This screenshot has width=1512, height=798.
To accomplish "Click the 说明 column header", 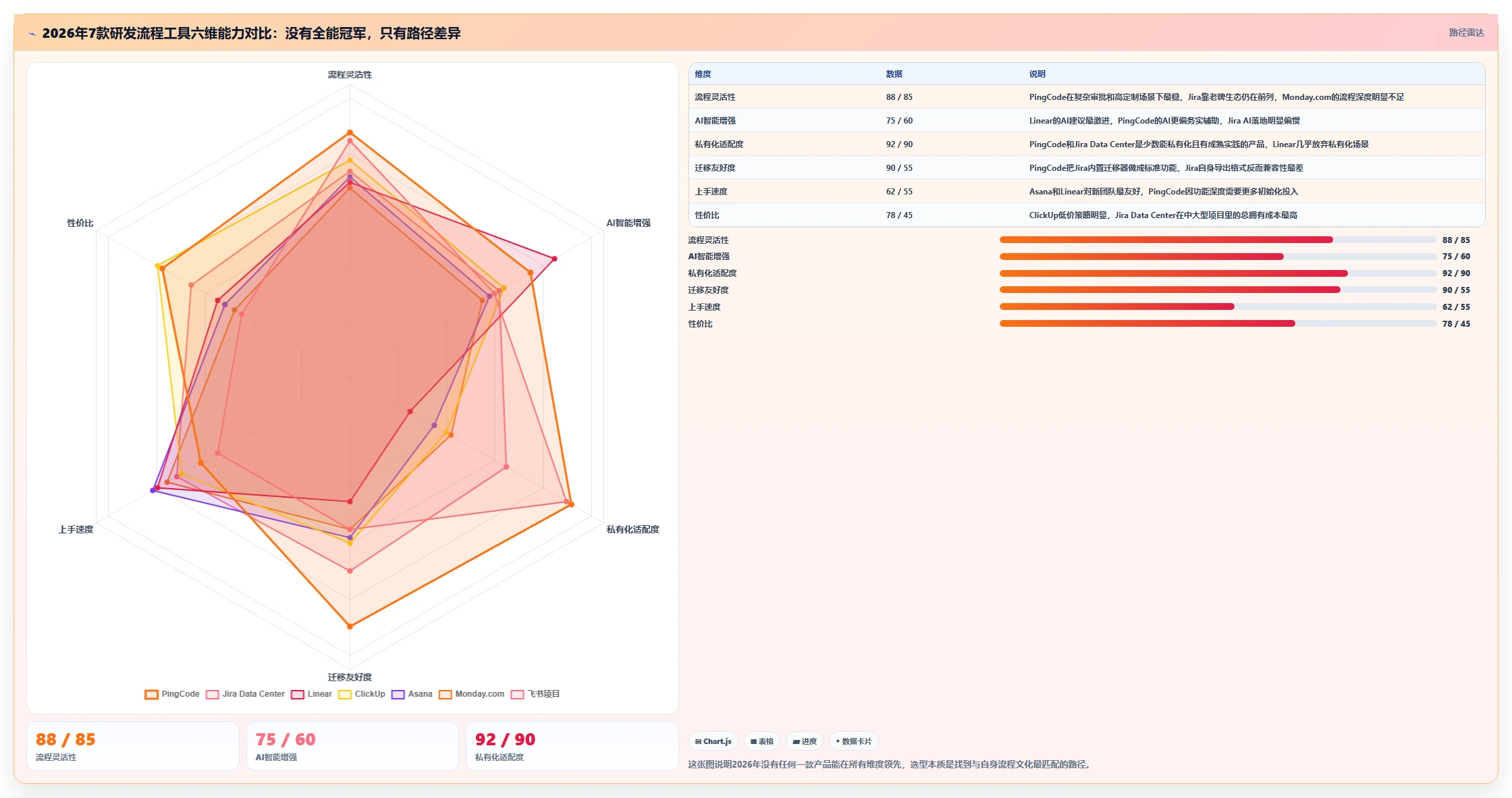I will click(x=1037, y=74).
